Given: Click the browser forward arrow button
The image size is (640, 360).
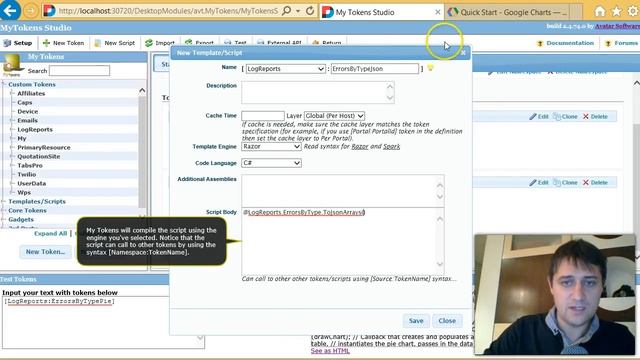Looking at the screenshot, I should [31, 11].
